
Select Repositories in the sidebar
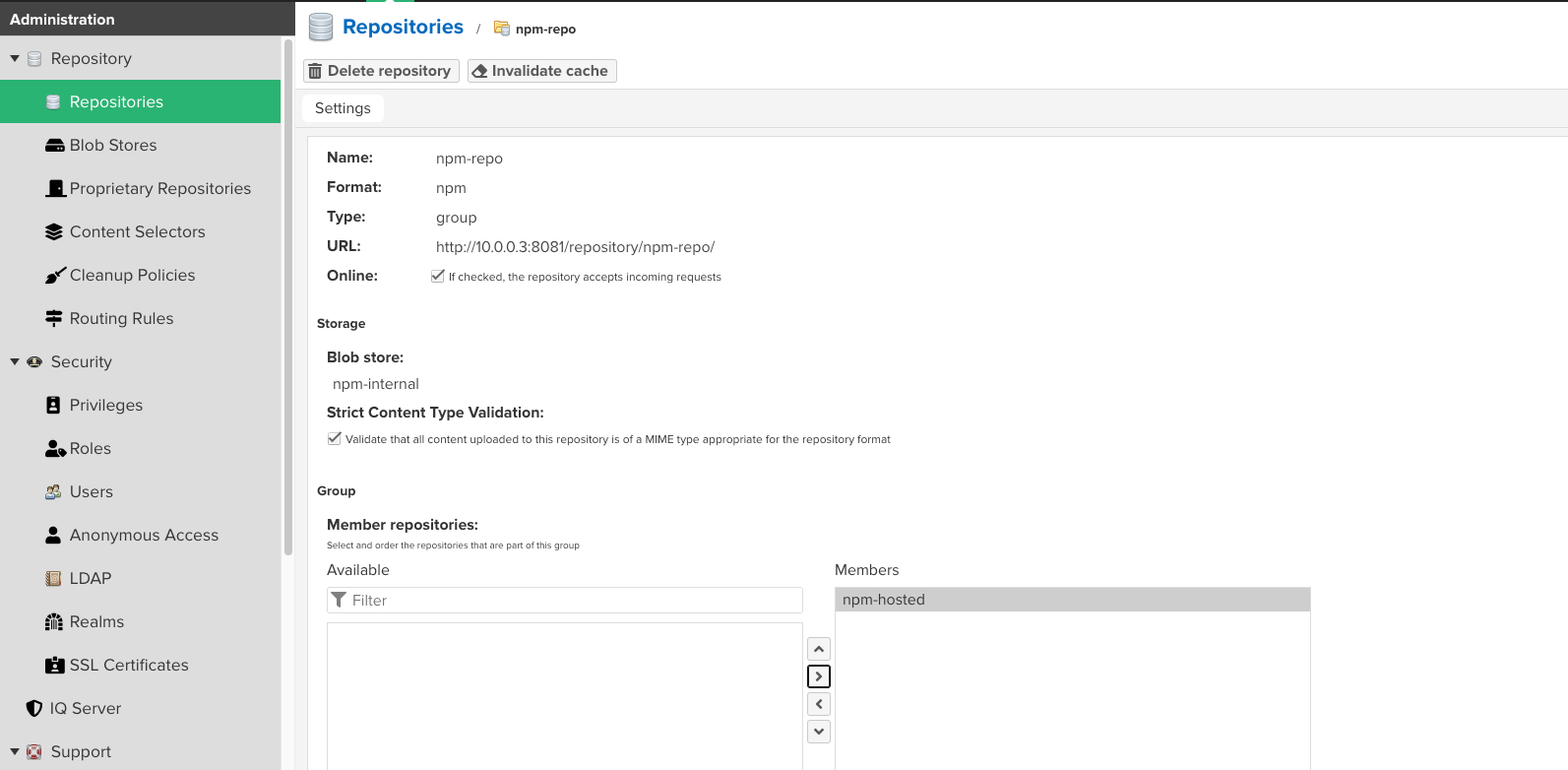click(140, 102)
